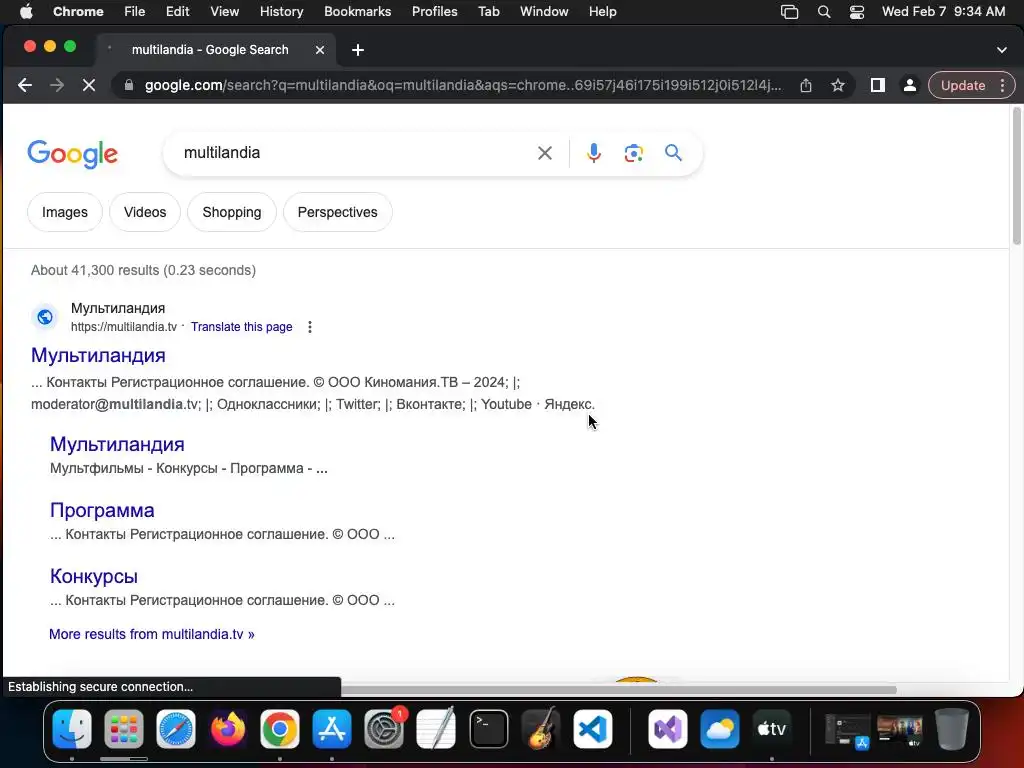Stop loading the page
This screenshot has width=1024, height=768.
[89, 86]
